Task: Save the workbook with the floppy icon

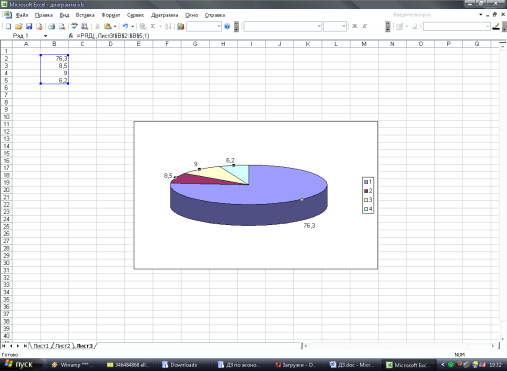Action: click(x=29, y=26)
